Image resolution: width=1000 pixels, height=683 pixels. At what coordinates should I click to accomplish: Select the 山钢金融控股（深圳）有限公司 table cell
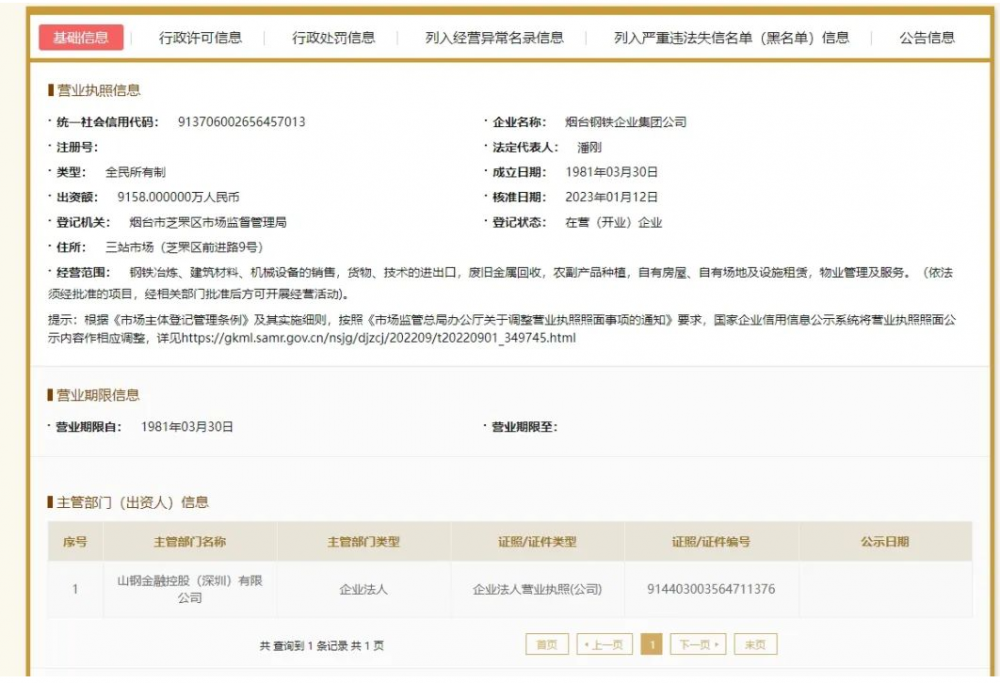[x=189, y=589]
